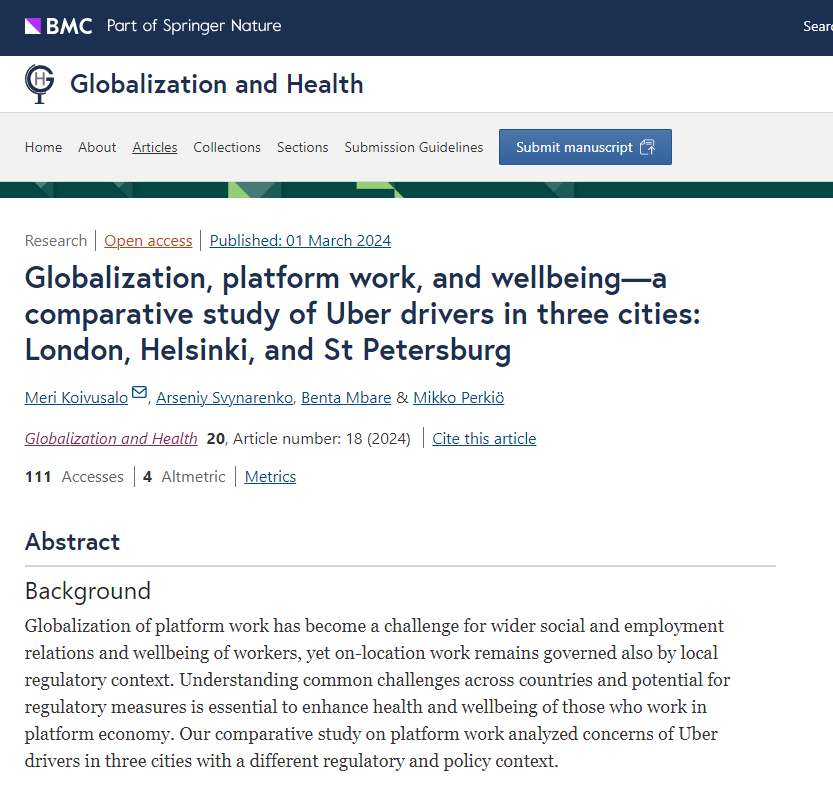Click the Globalization and Health journal title heading
The width and height of the screenshot is (833, 800).
point(217,84)
